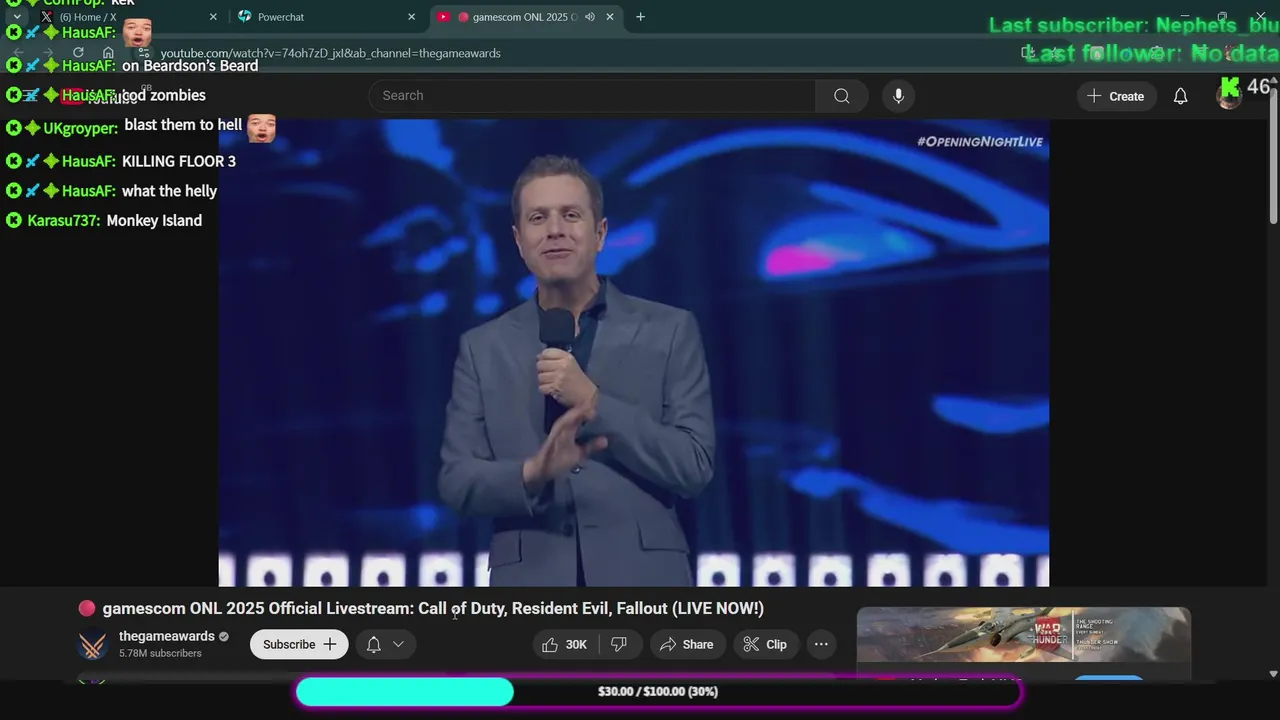Dislike this video
The width and height of the screenshot is (1280, 720).
(x=619, y=644)
